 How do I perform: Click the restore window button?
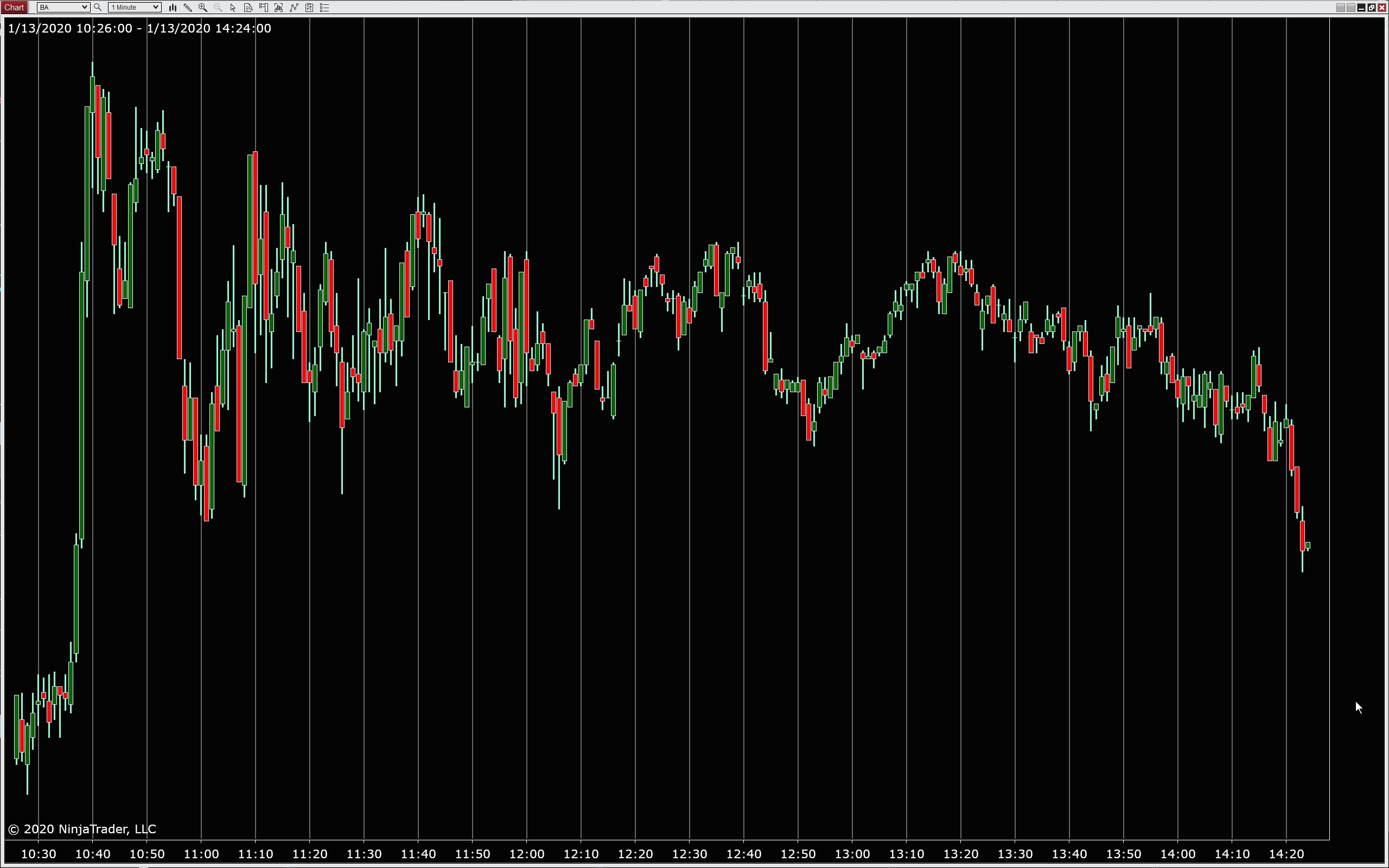[x=1371, y=8]
